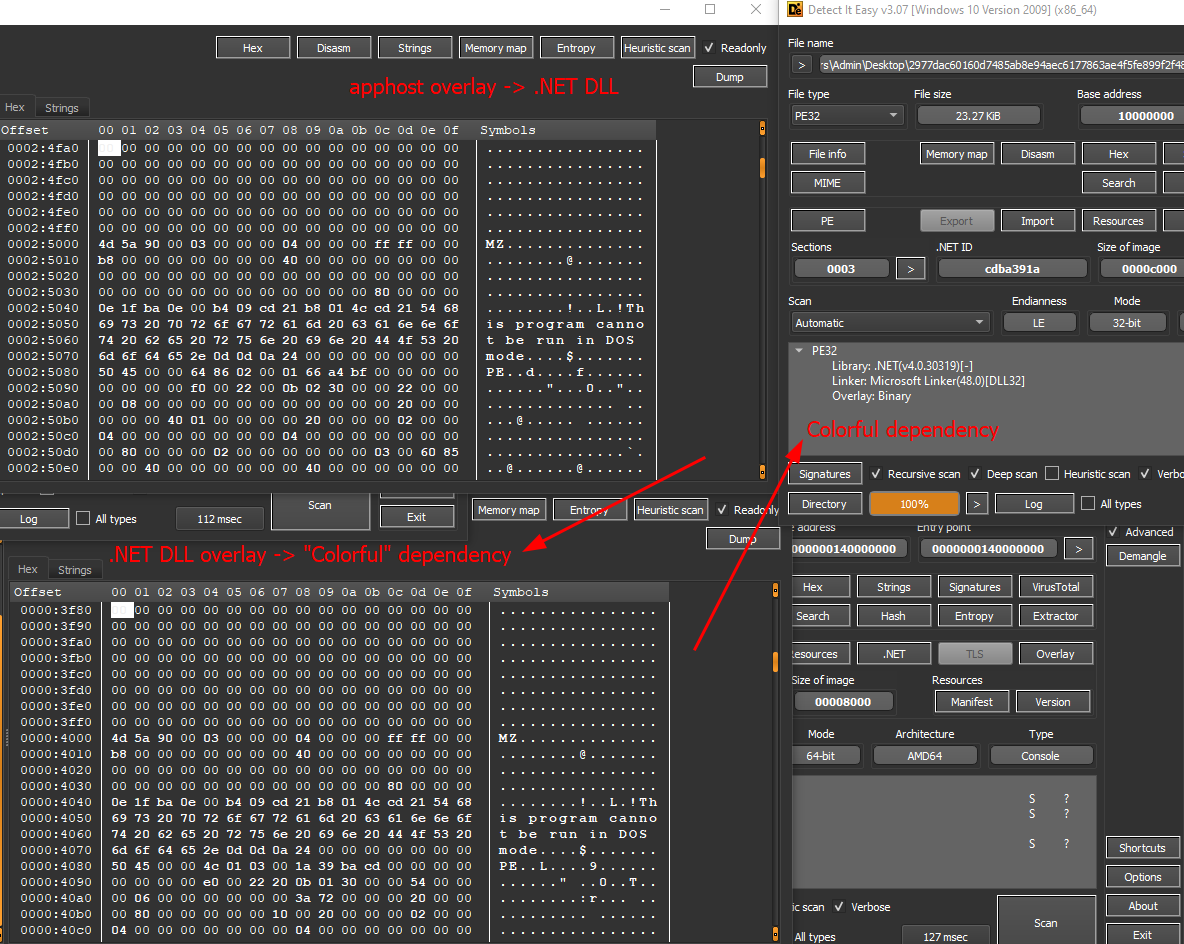This screenshot has width=1184, height=944.
Task: Click Overlay button right of TLS
Action: coord(1056,654)
